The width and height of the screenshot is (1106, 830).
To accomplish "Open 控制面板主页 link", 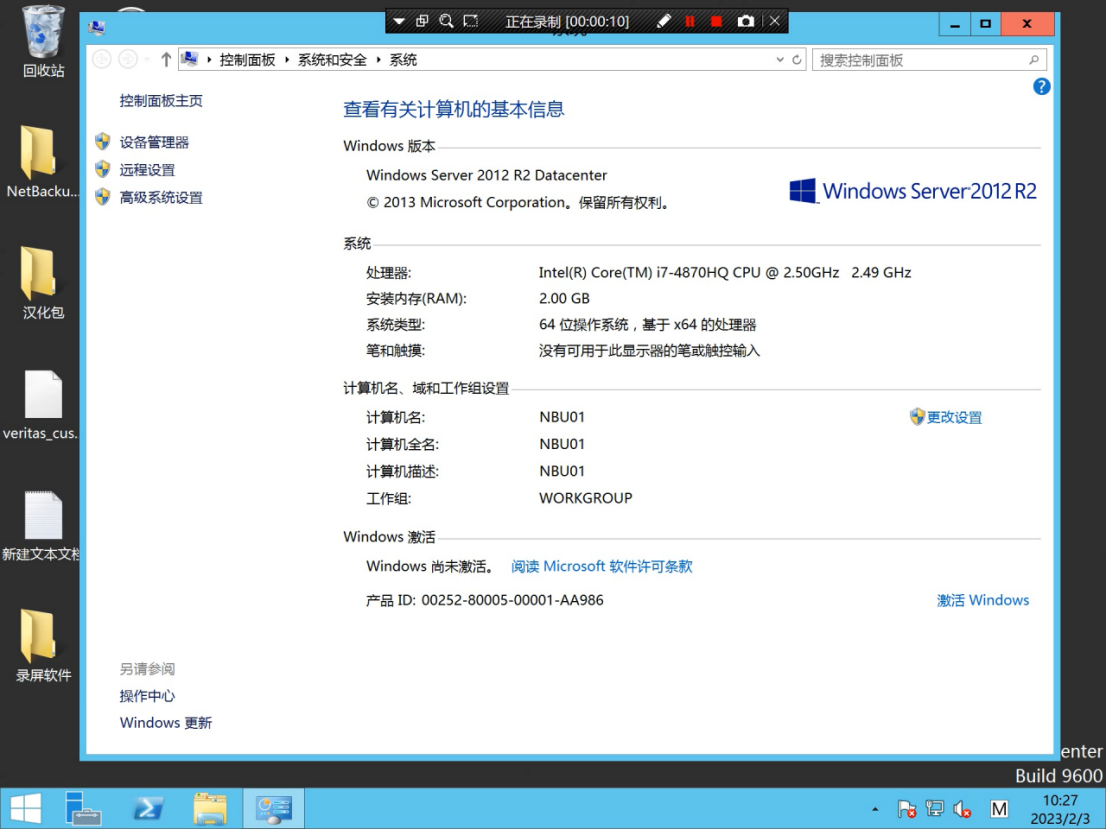I will coord(161,101).
